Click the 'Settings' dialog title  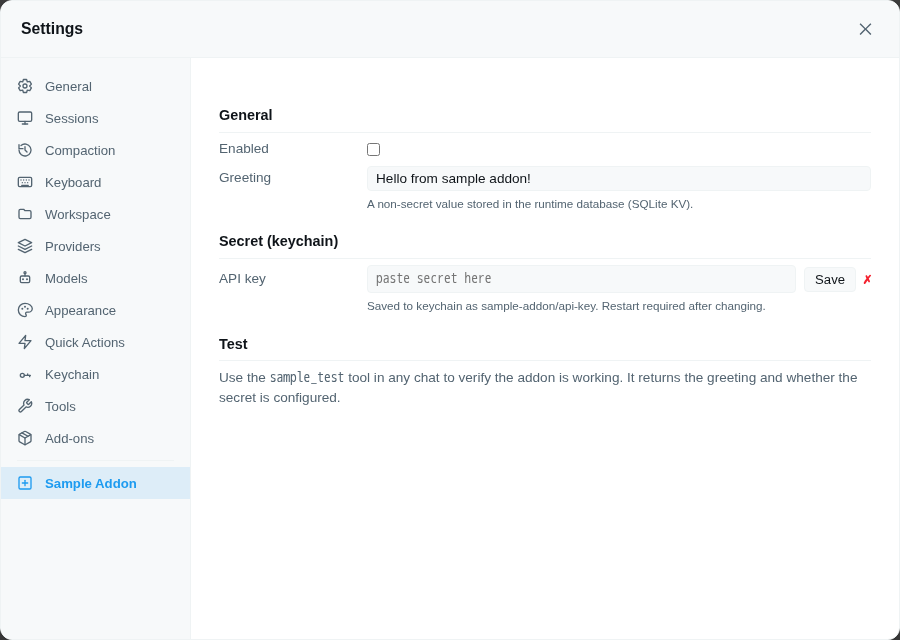[52, 29]
